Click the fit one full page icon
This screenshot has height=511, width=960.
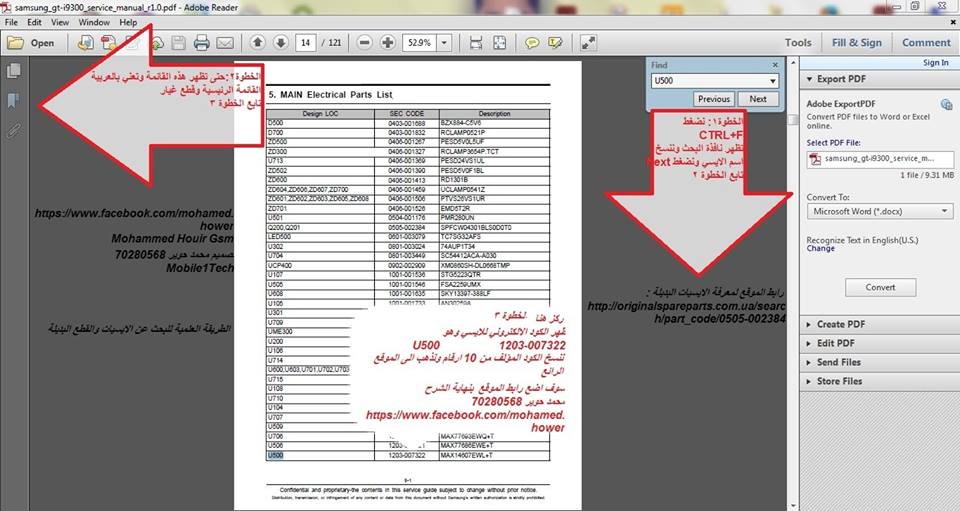pos(500,43)
